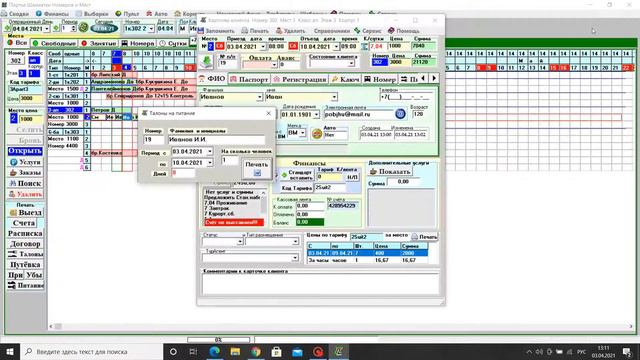
Task: Click the Счета print button
Action: (x=24, y=223)
